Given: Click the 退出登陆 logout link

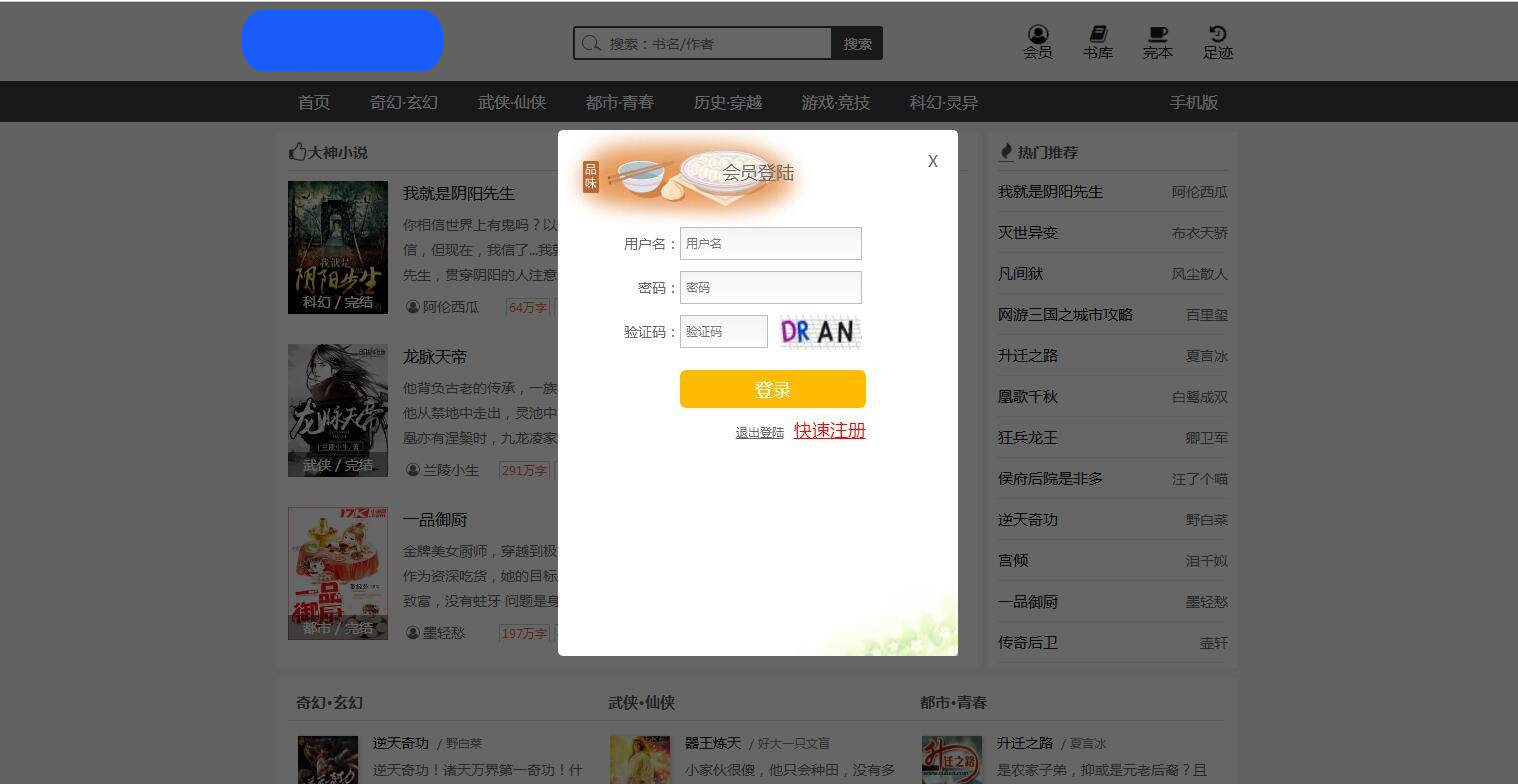Looking at the screenshot, I should pos(759,432).
